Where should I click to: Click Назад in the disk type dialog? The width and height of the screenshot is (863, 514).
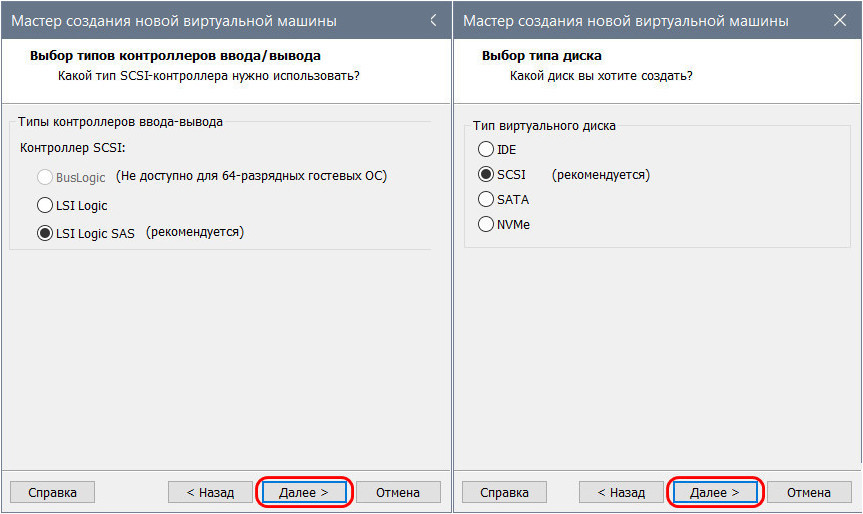[620, 492]
